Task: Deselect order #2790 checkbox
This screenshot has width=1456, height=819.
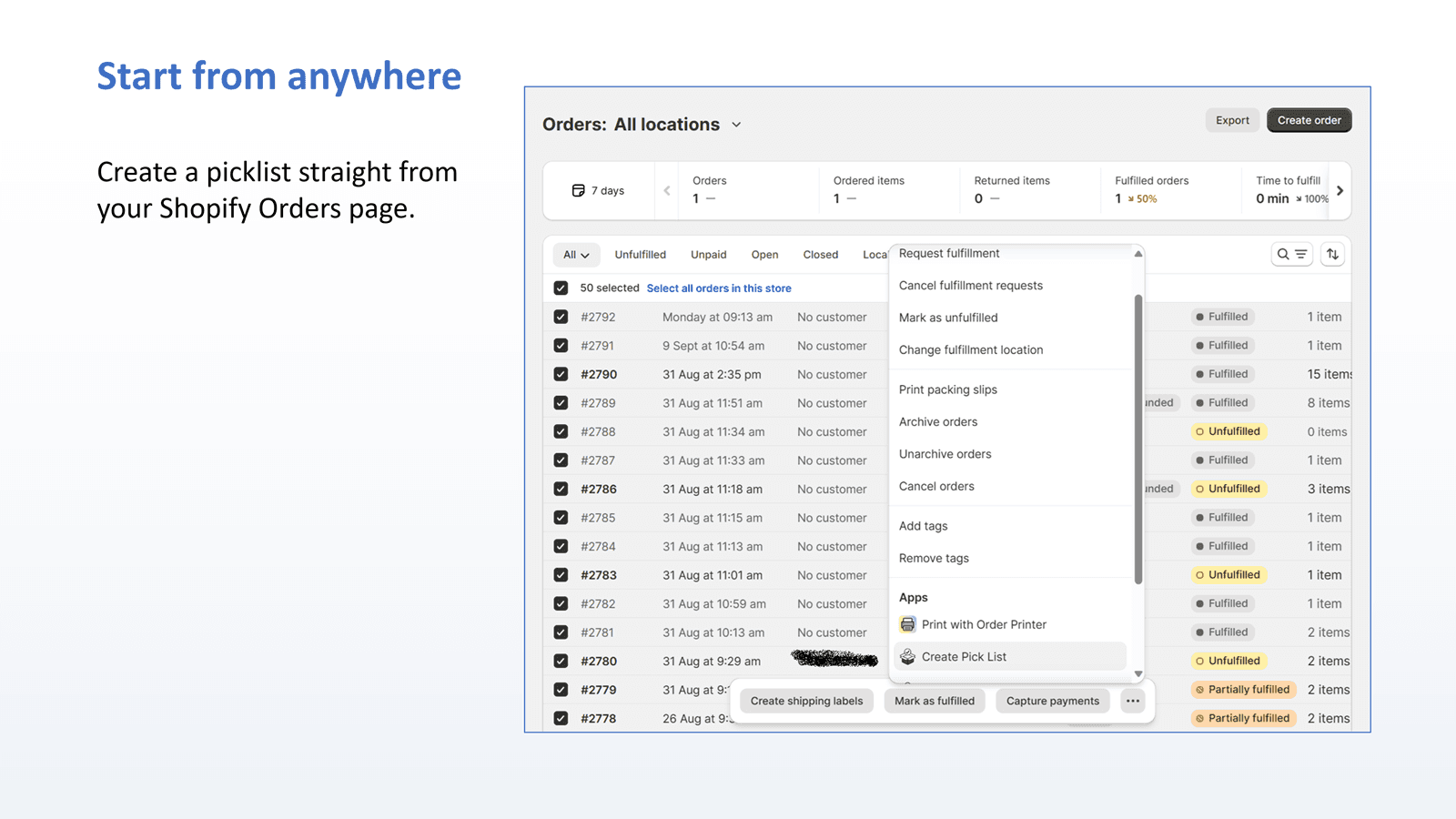Action: (561, 375)
